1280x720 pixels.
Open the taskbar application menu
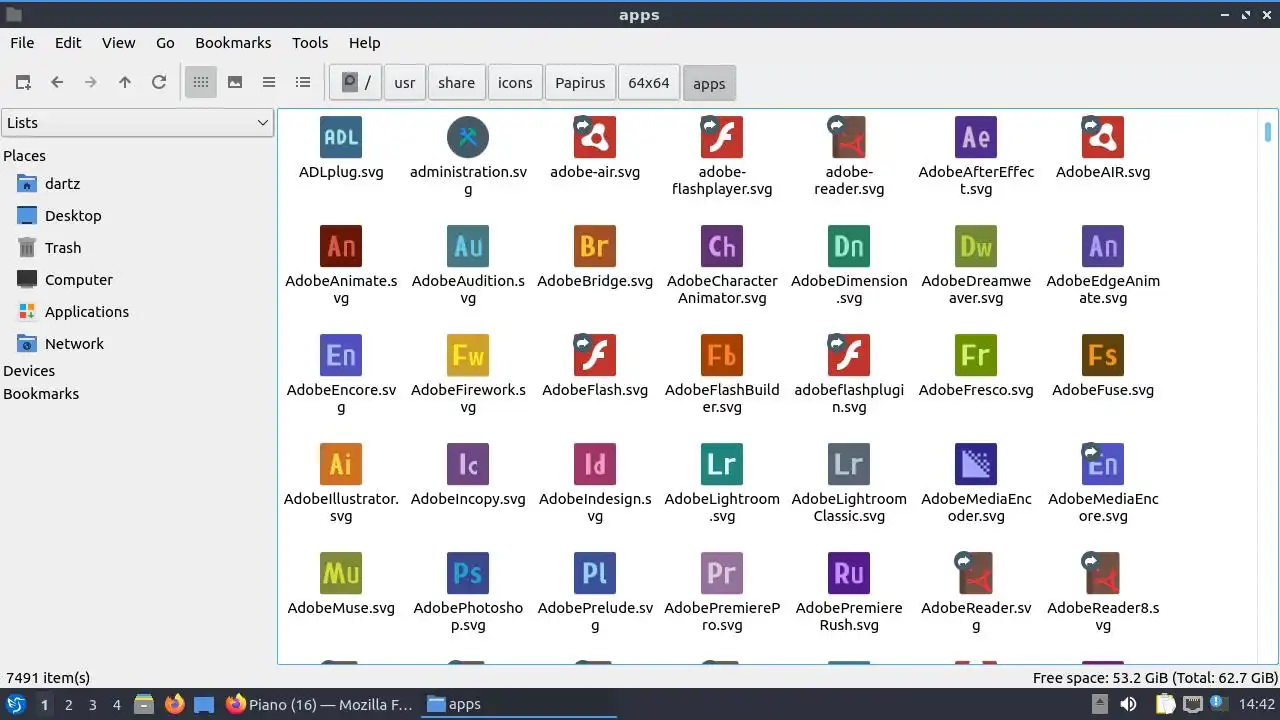pyautogui.click(x=15, y=704)
